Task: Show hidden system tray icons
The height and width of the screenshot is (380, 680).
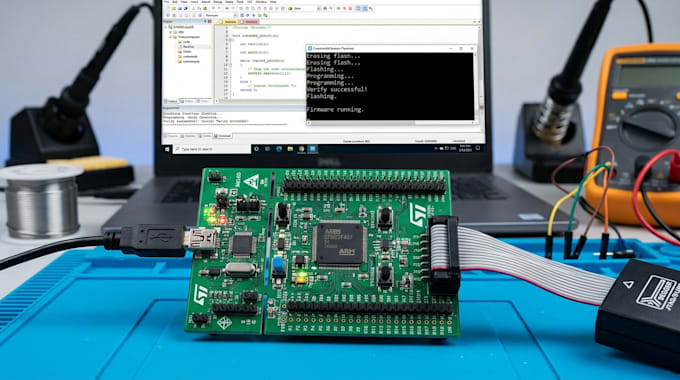Action: pyautogui.click(x=436, y=148)
